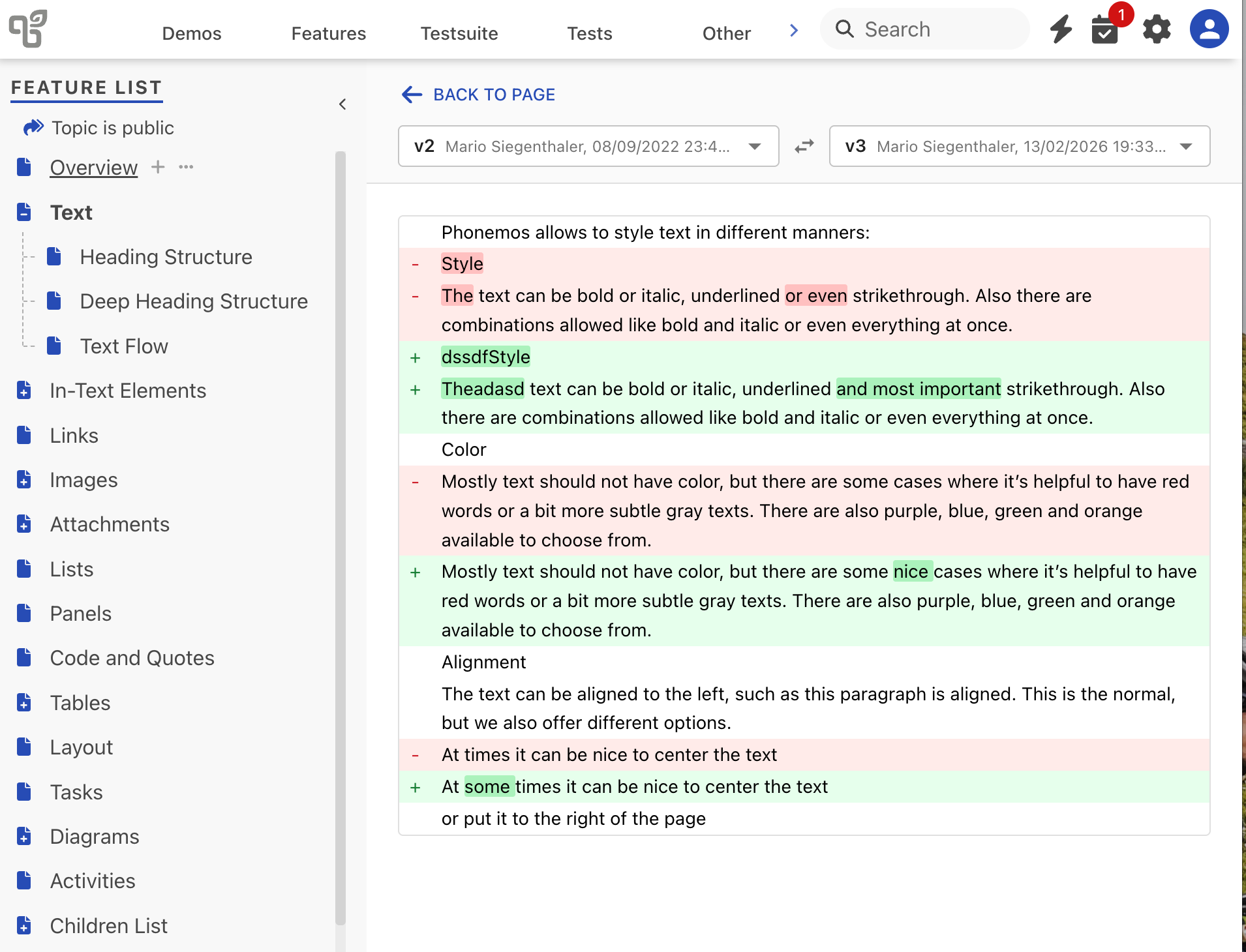1246x952 pixels.
Task: Swap the compared versions with arrows icon
Action: (804, 146)
